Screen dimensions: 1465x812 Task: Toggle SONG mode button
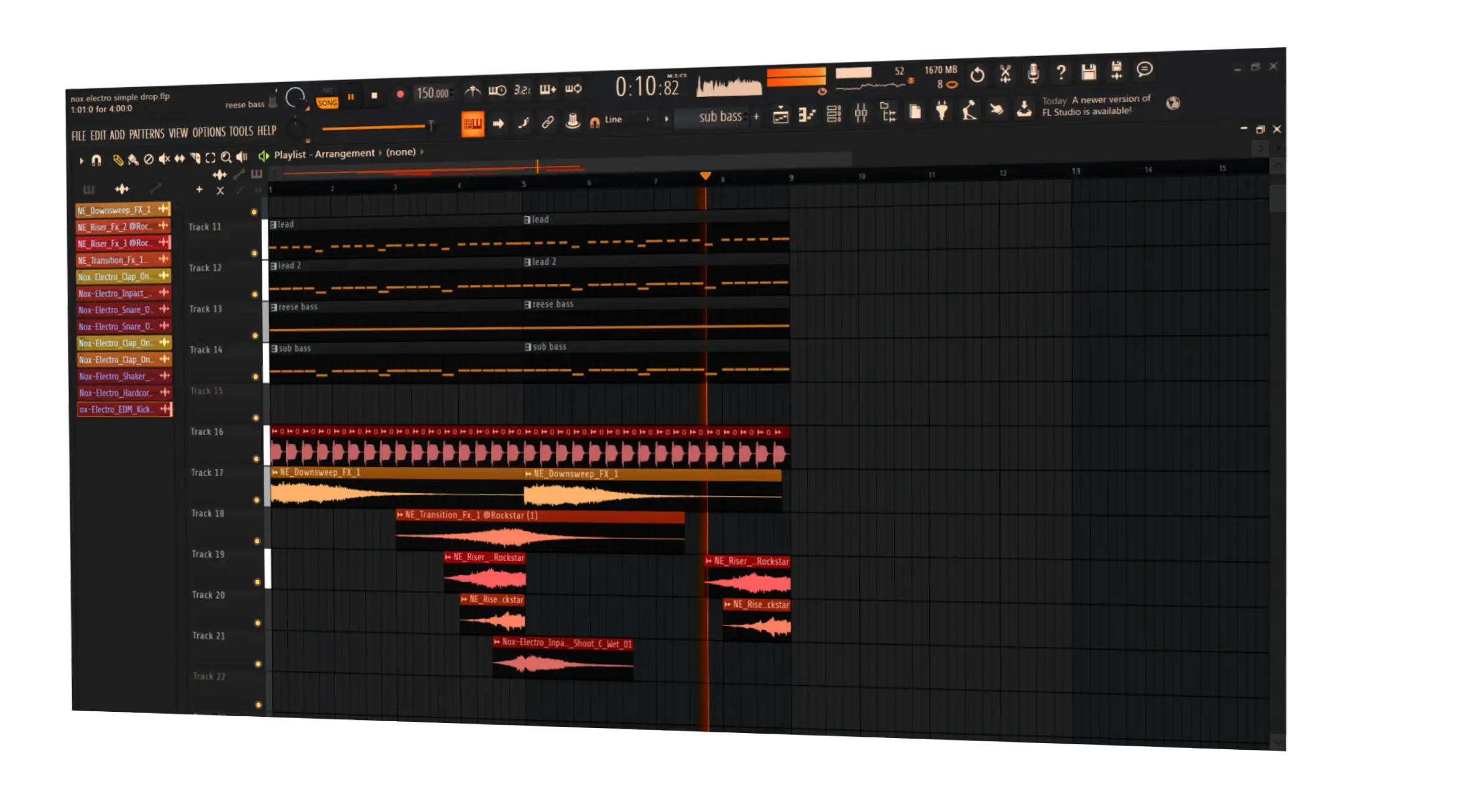[328, 103]
